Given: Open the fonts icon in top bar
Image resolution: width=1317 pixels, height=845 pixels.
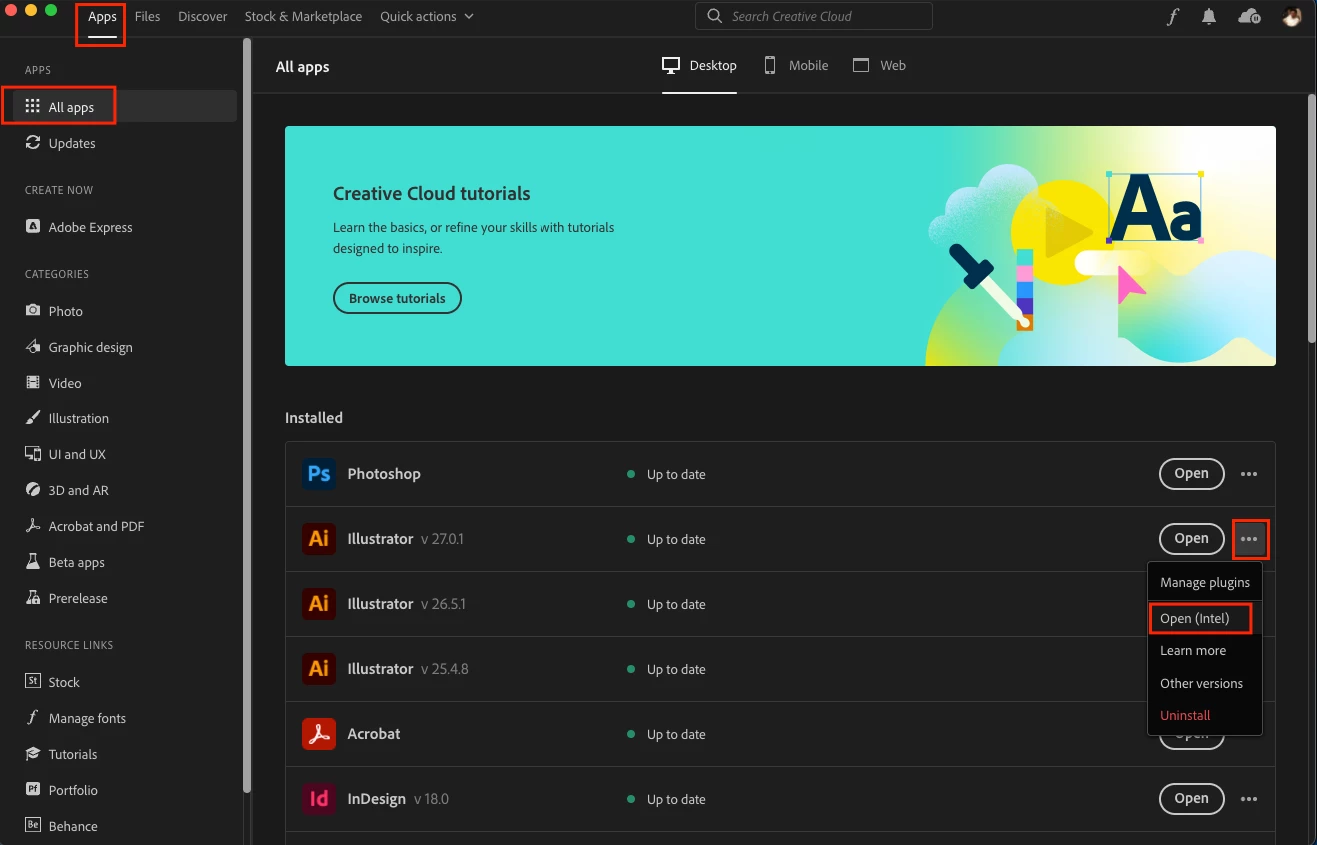Looking at the screenshot, I should coord(1173,17).
